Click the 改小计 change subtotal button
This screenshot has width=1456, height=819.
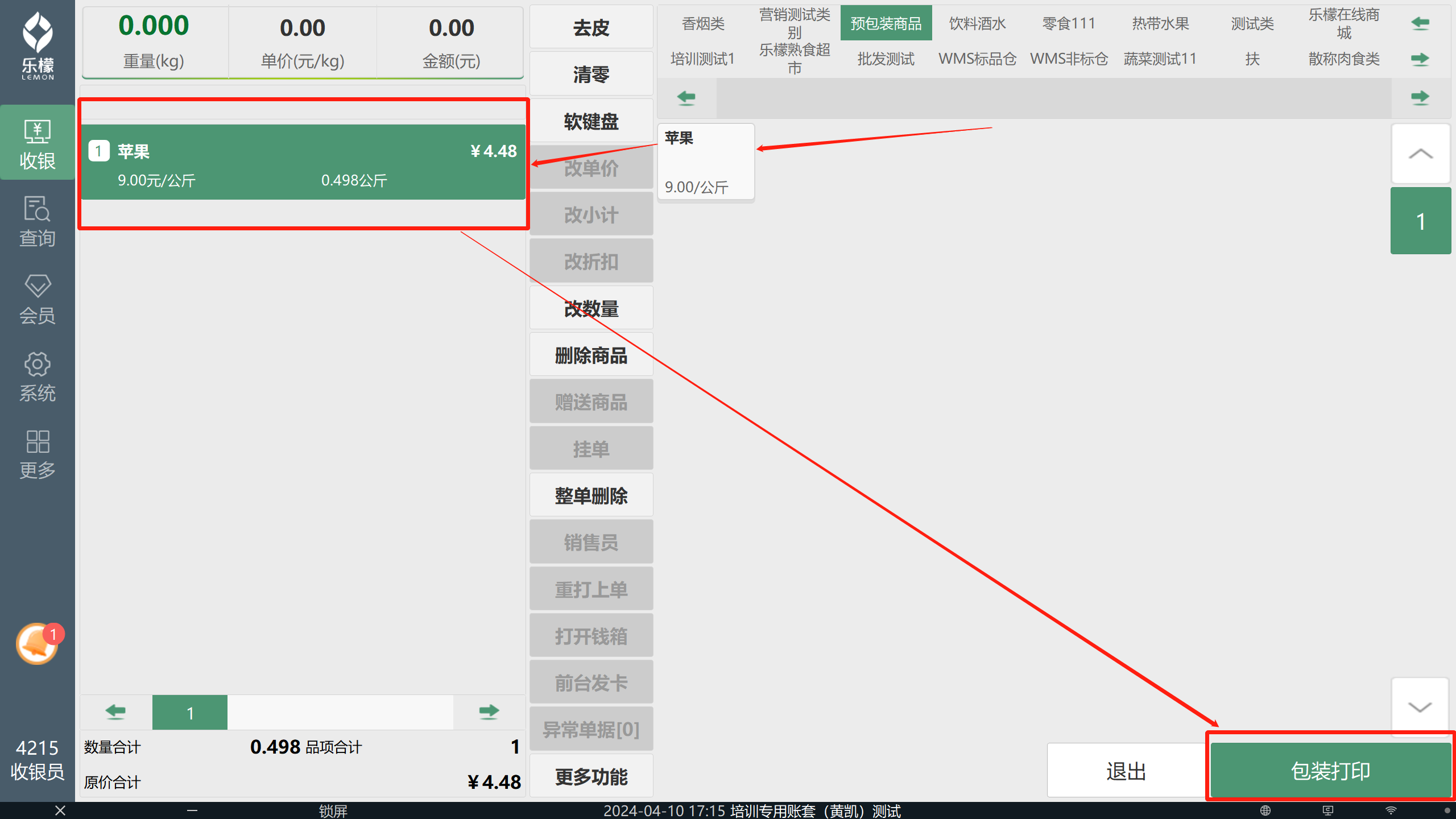(x=591, y=214)
